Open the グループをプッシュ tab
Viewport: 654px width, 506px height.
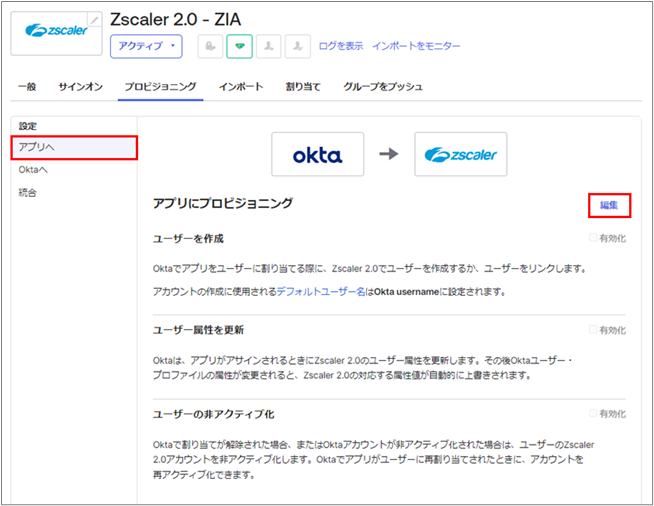[x=383, y=87]
